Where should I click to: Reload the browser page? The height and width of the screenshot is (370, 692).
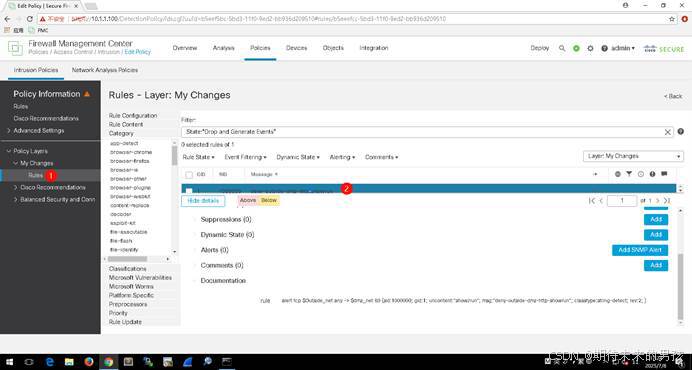point(30,19)
